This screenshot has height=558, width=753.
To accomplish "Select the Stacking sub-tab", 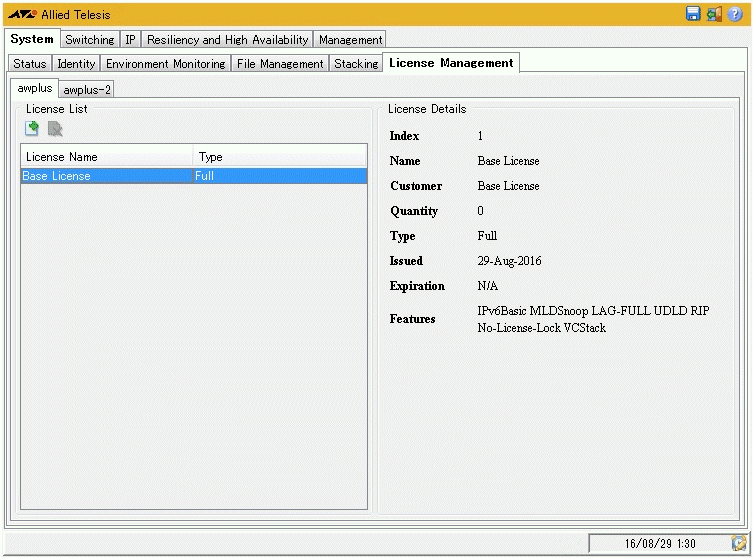I will pyautogui.click(x=356, y=64).
